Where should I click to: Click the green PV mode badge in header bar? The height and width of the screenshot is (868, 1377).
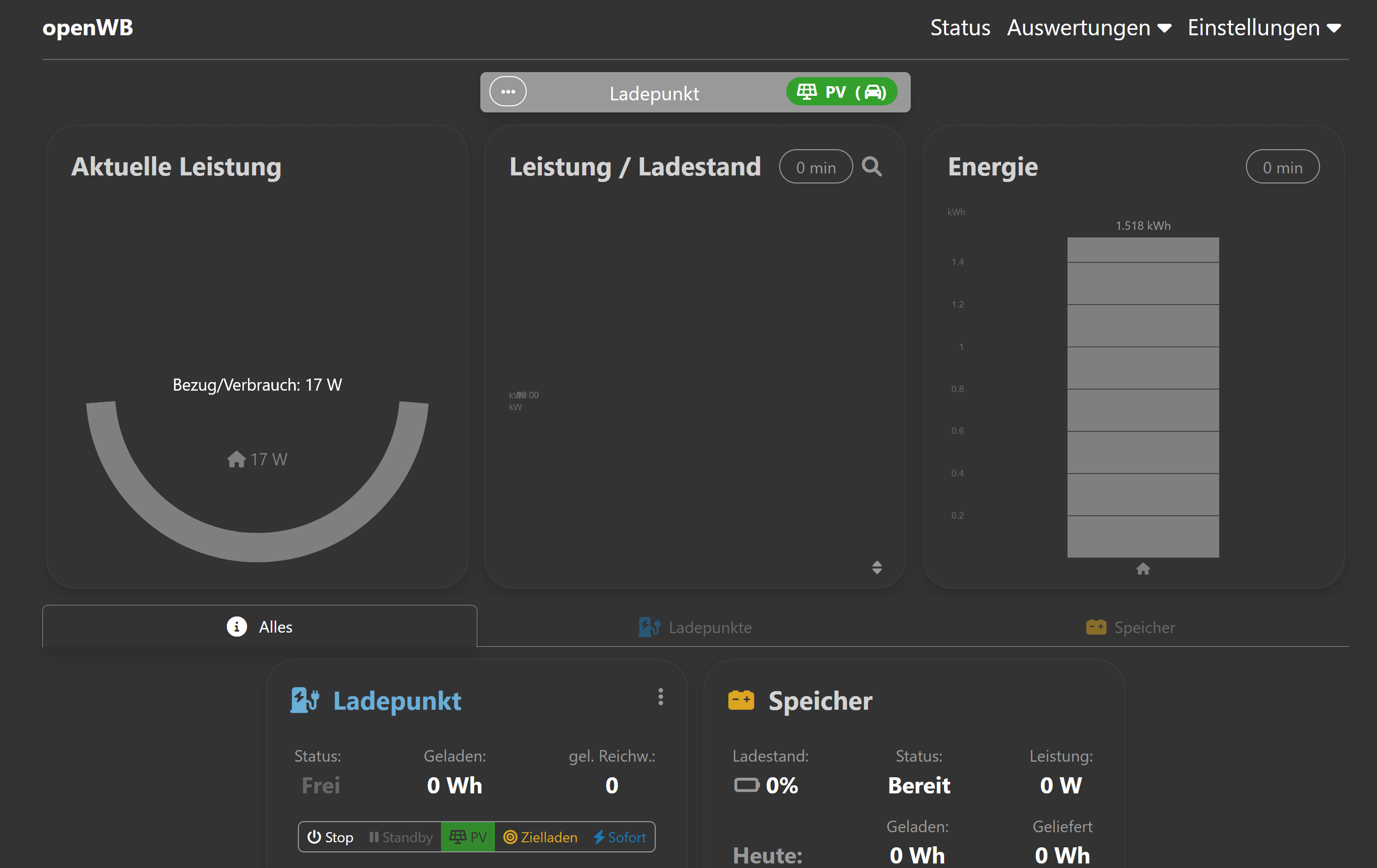(x=841, y=92)
